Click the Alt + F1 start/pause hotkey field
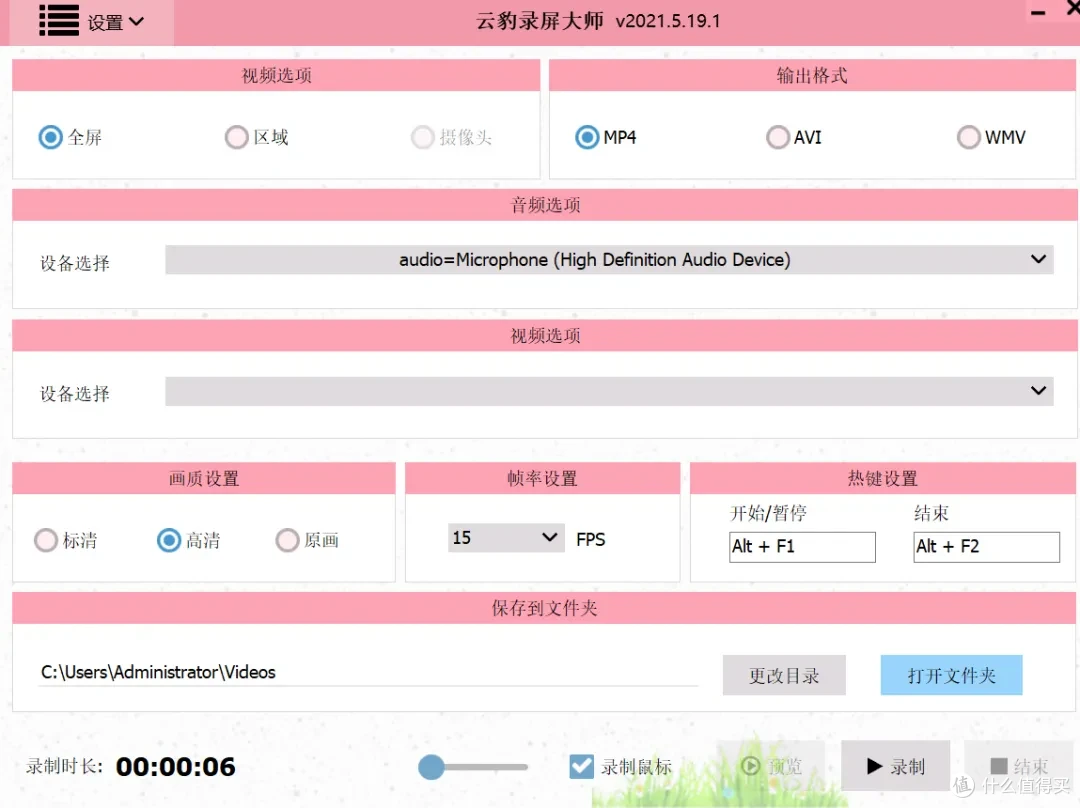This screenshot has height=808, width=1080. [802, 547]
